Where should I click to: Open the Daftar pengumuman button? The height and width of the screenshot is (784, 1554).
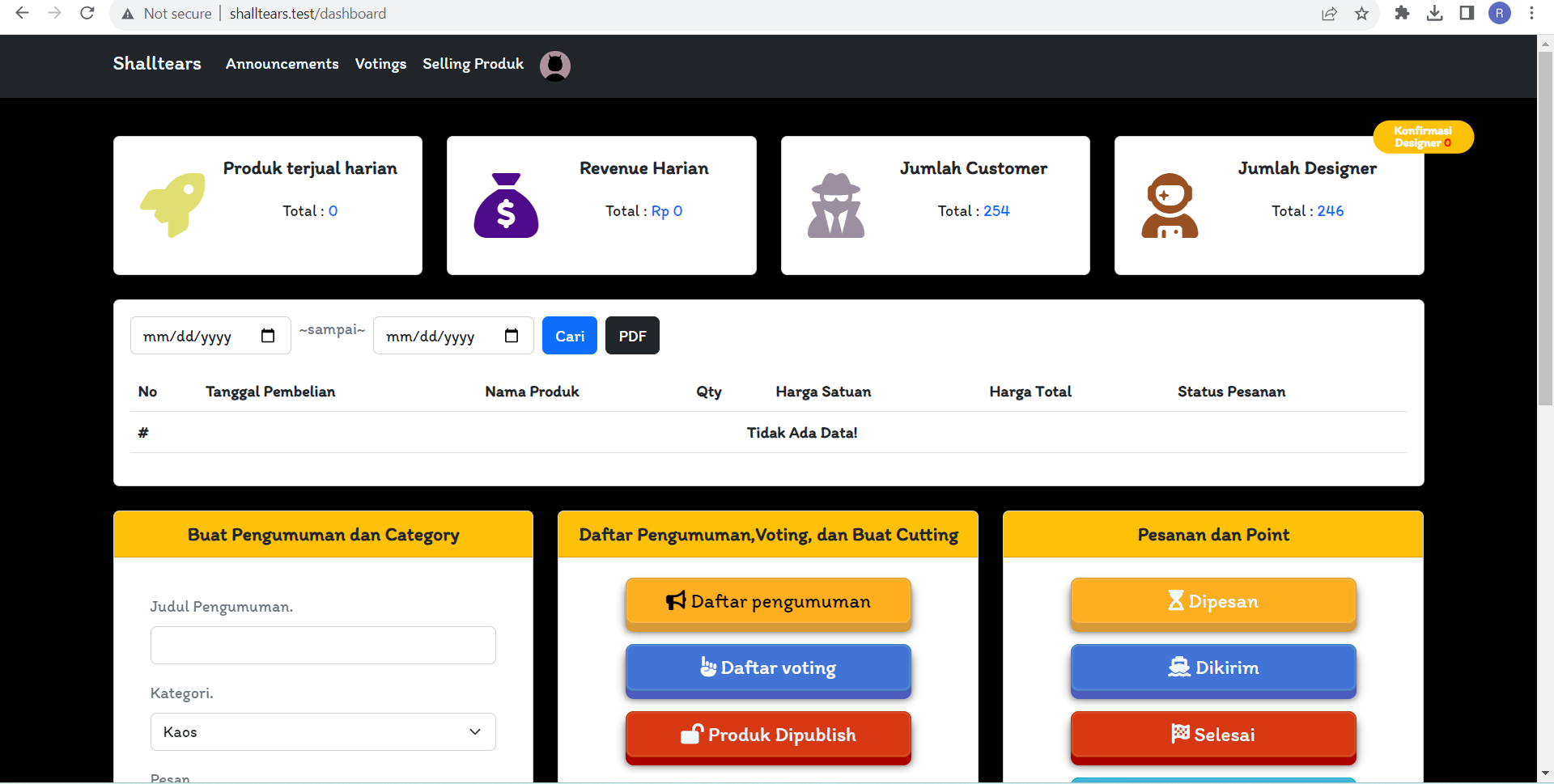click(x=768, y=604)
